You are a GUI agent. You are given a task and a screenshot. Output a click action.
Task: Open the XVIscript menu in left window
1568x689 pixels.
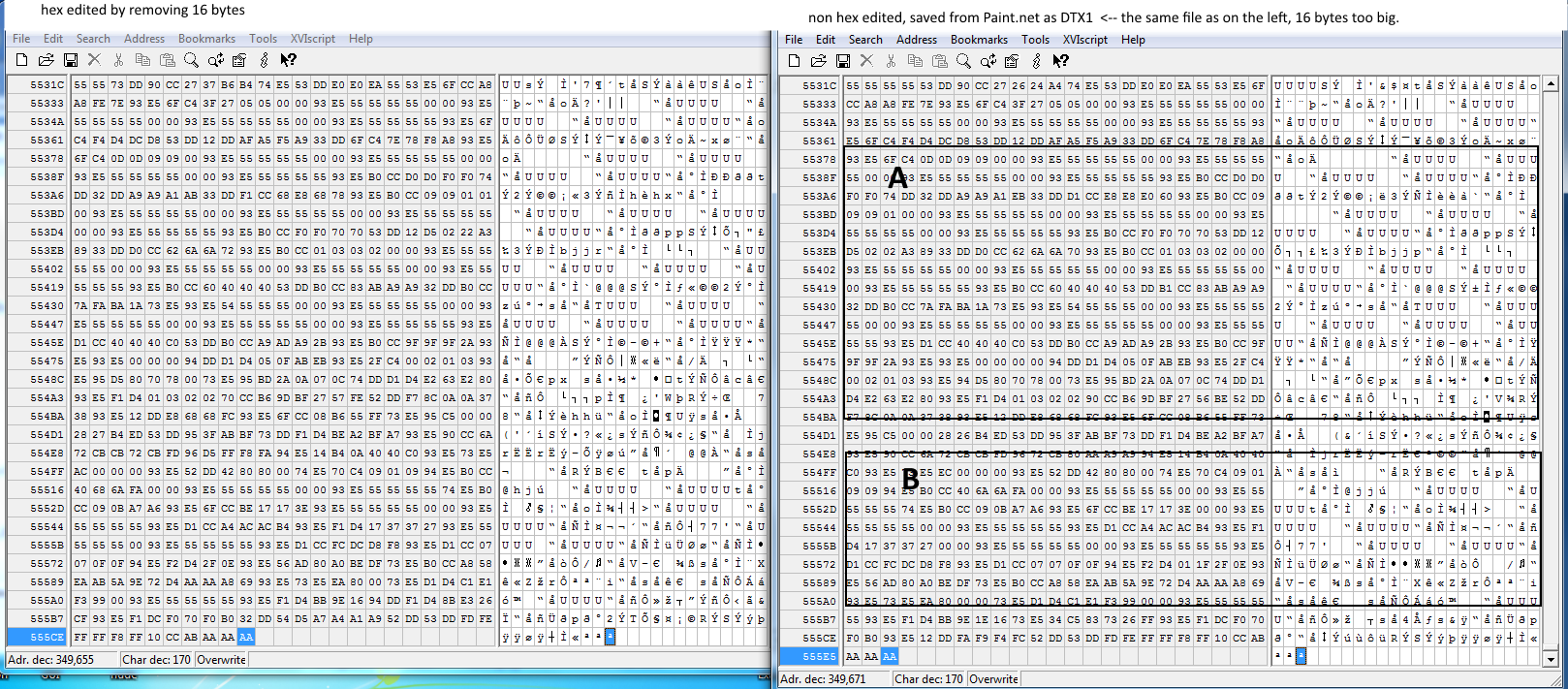pyautogui.click(x=313, y=39)
